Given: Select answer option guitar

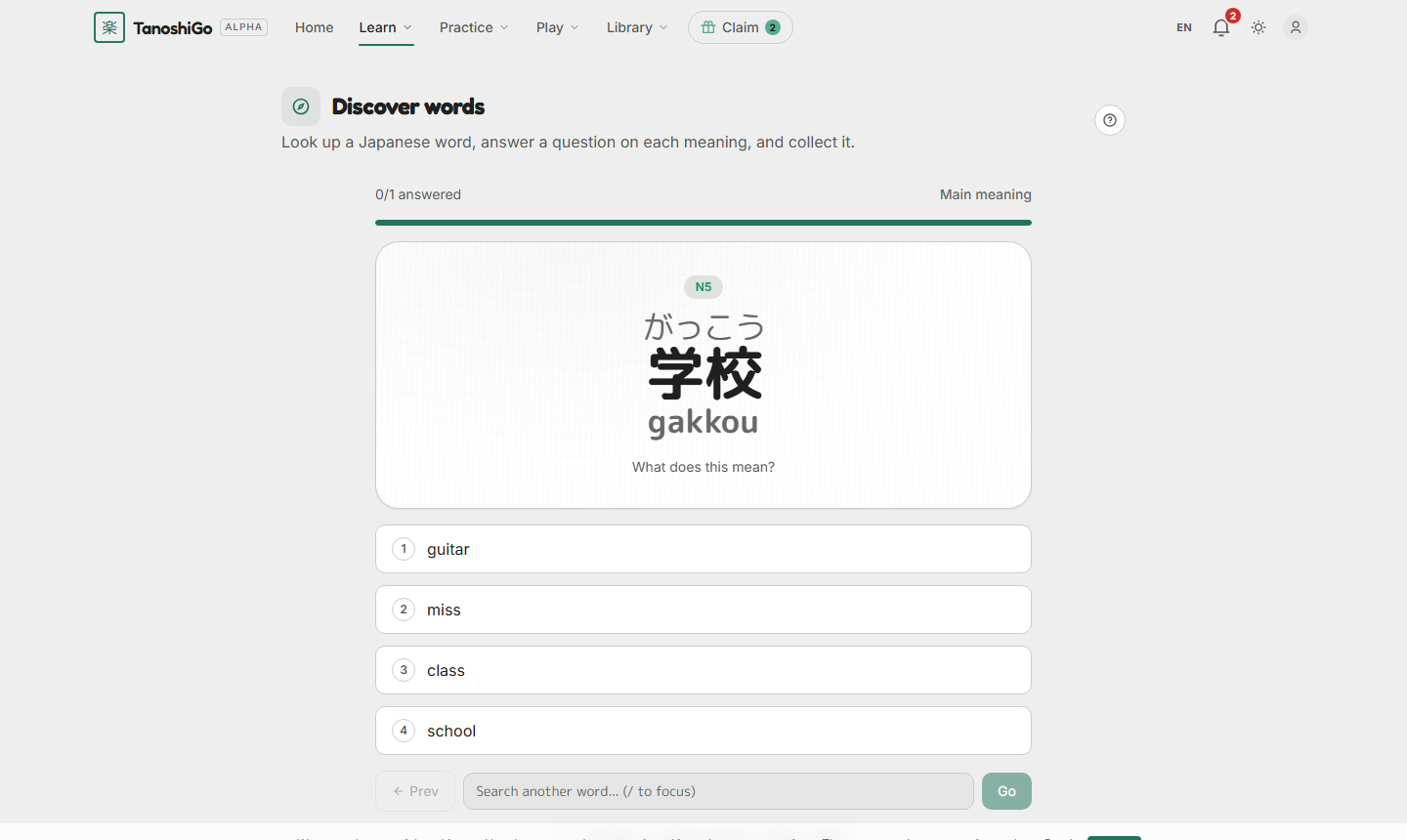Looking at the screenshot, I should (703, 549).
